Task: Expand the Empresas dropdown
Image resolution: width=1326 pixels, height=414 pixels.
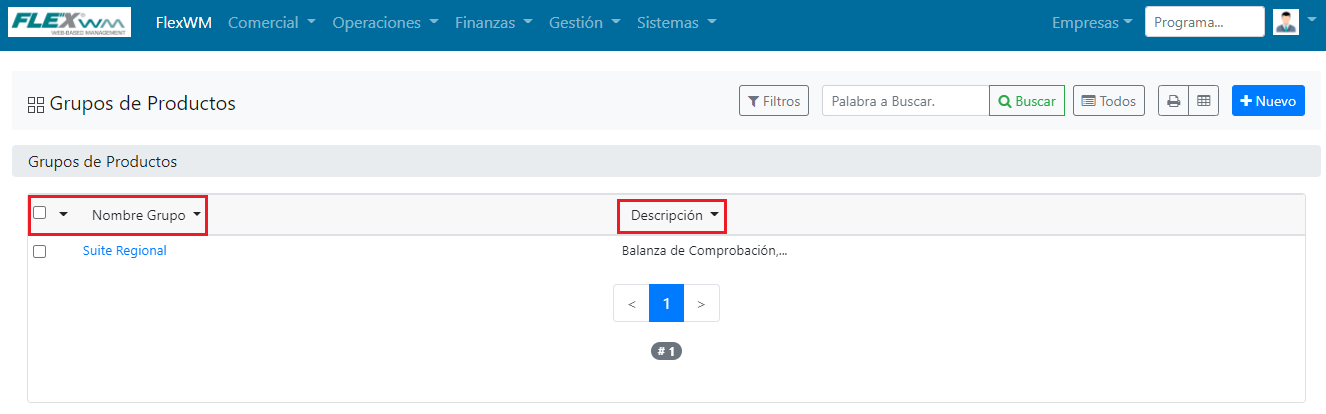Action: tap(1092, 22)
